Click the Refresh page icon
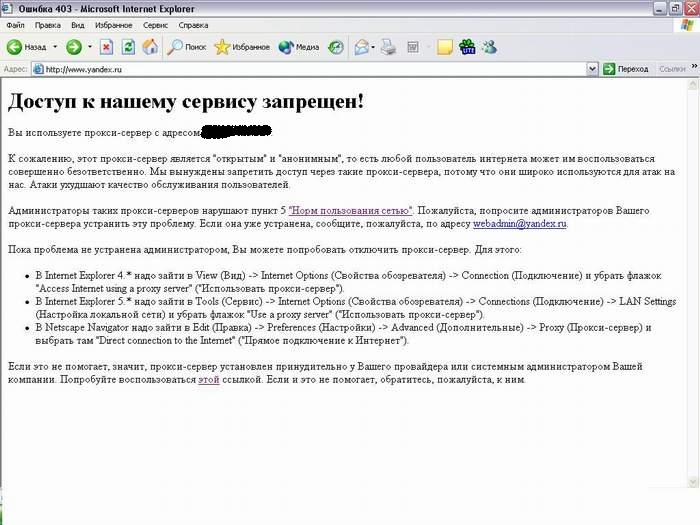 coord(129,47)
